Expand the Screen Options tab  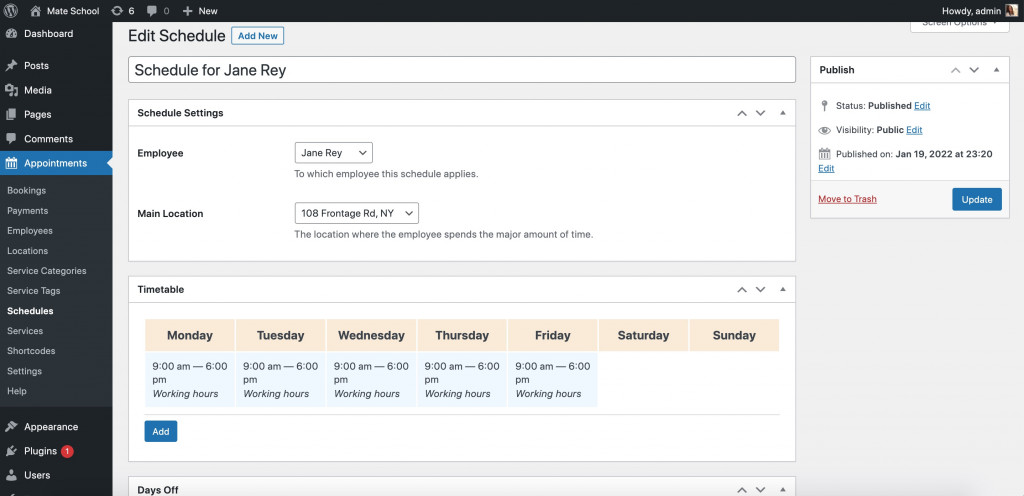959,23
